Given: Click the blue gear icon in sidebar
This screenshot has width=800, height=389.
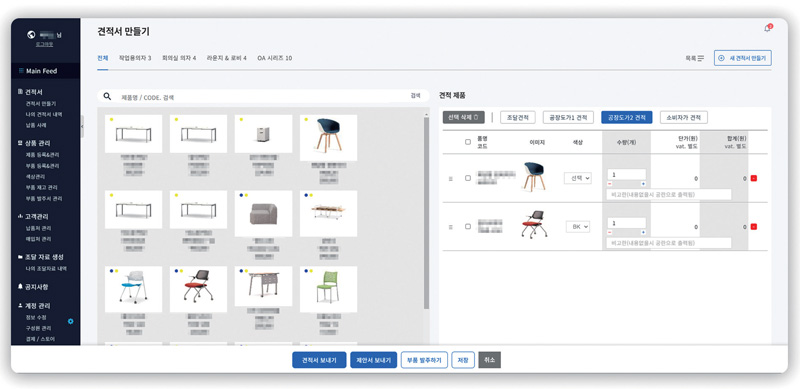Looking at the screenshot, I should pyautogui.click(x=70, y=321).
